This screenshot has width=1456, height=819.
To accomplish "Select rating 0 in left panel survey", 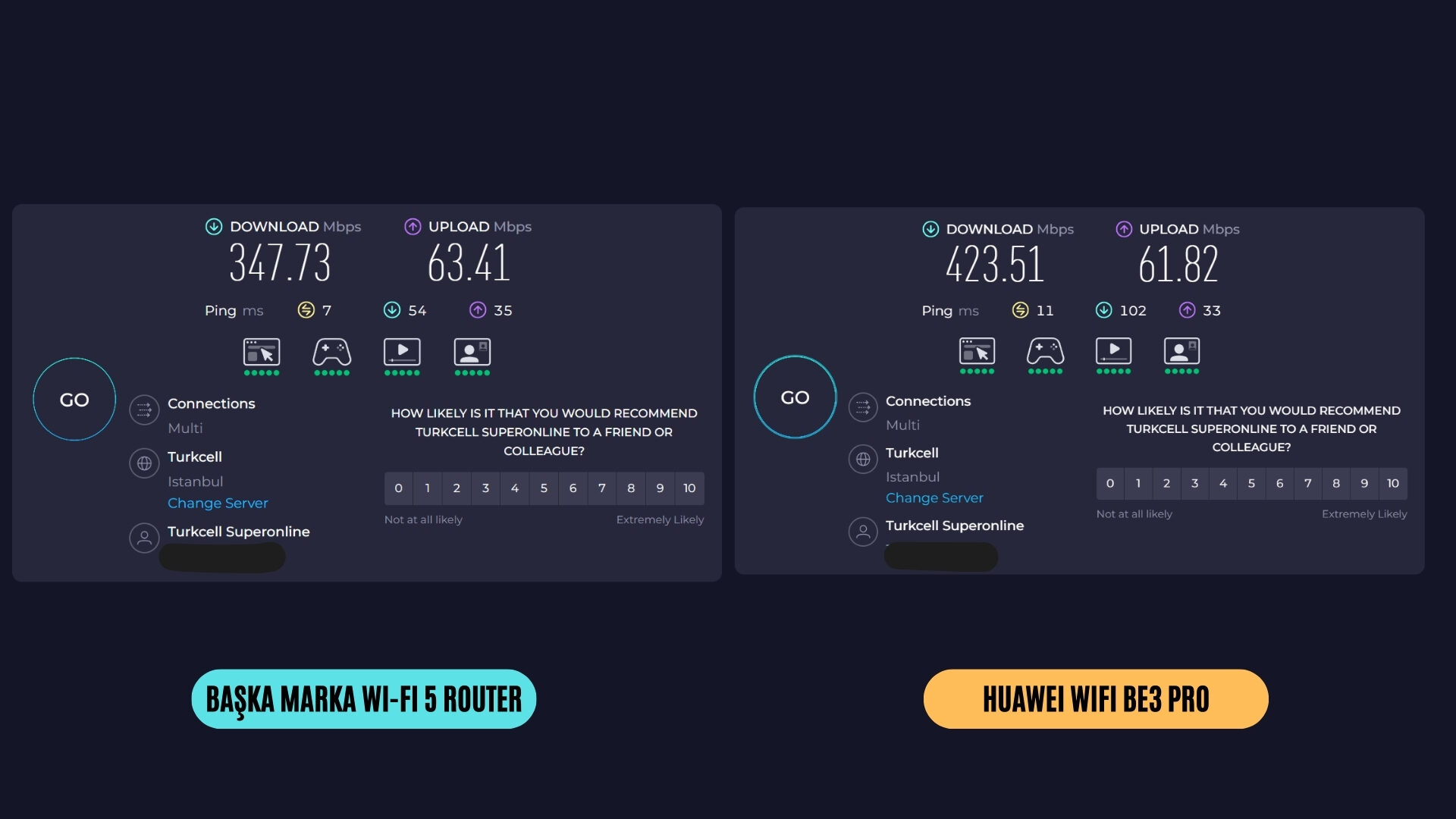I will coord(398,488).
